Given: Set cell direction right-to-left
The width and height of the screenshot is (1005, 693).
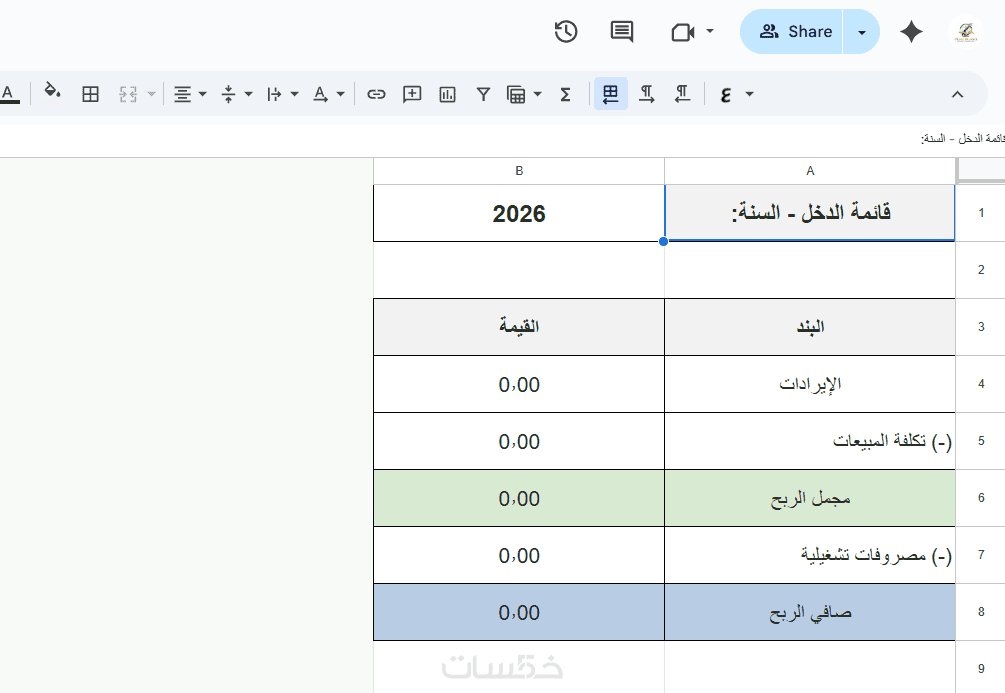Looking at the screenshot, I should click(682, 94).
